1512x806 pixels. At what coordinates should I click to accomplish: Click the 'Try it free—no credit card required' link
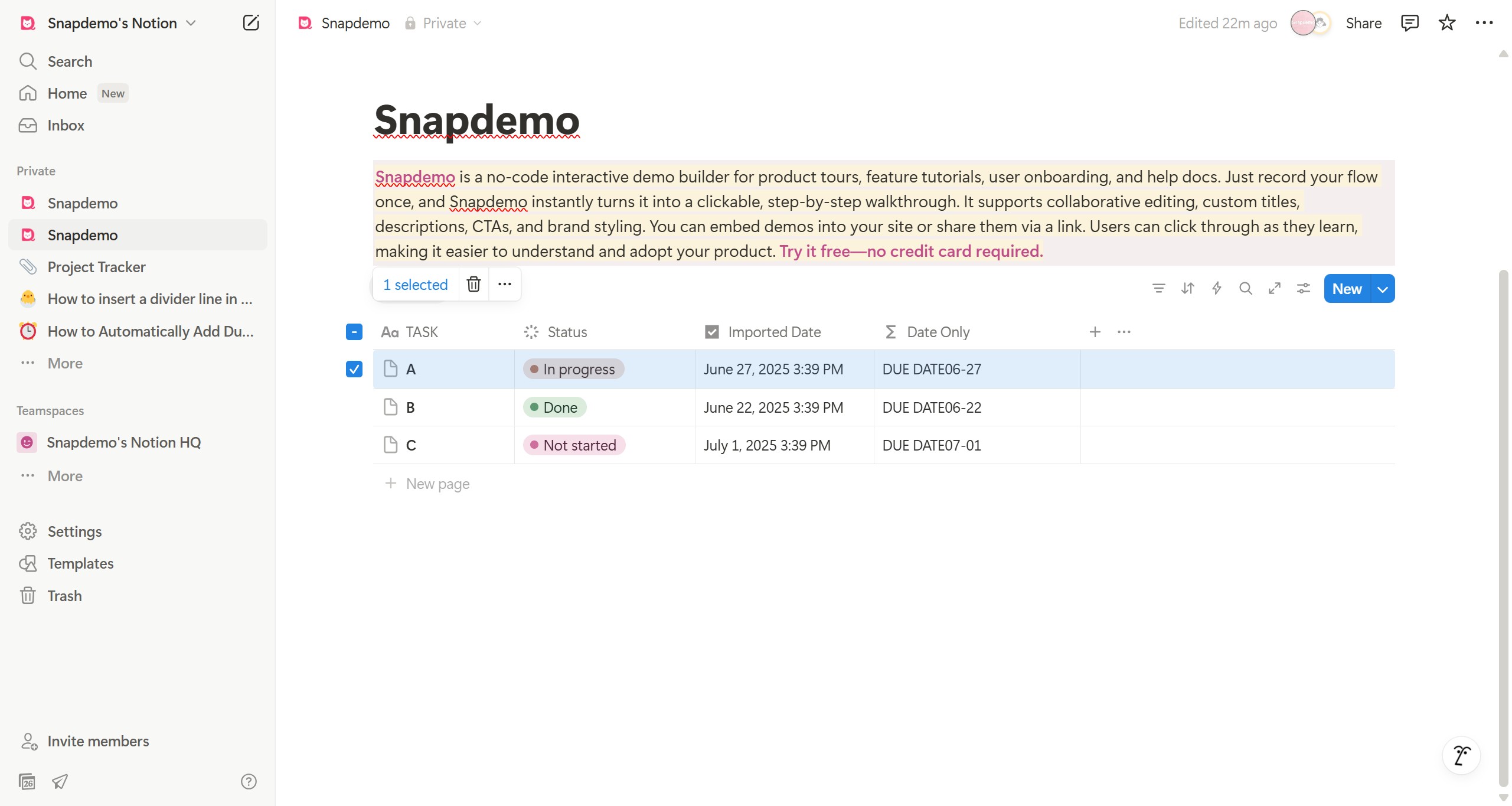(x=911, y=251)
